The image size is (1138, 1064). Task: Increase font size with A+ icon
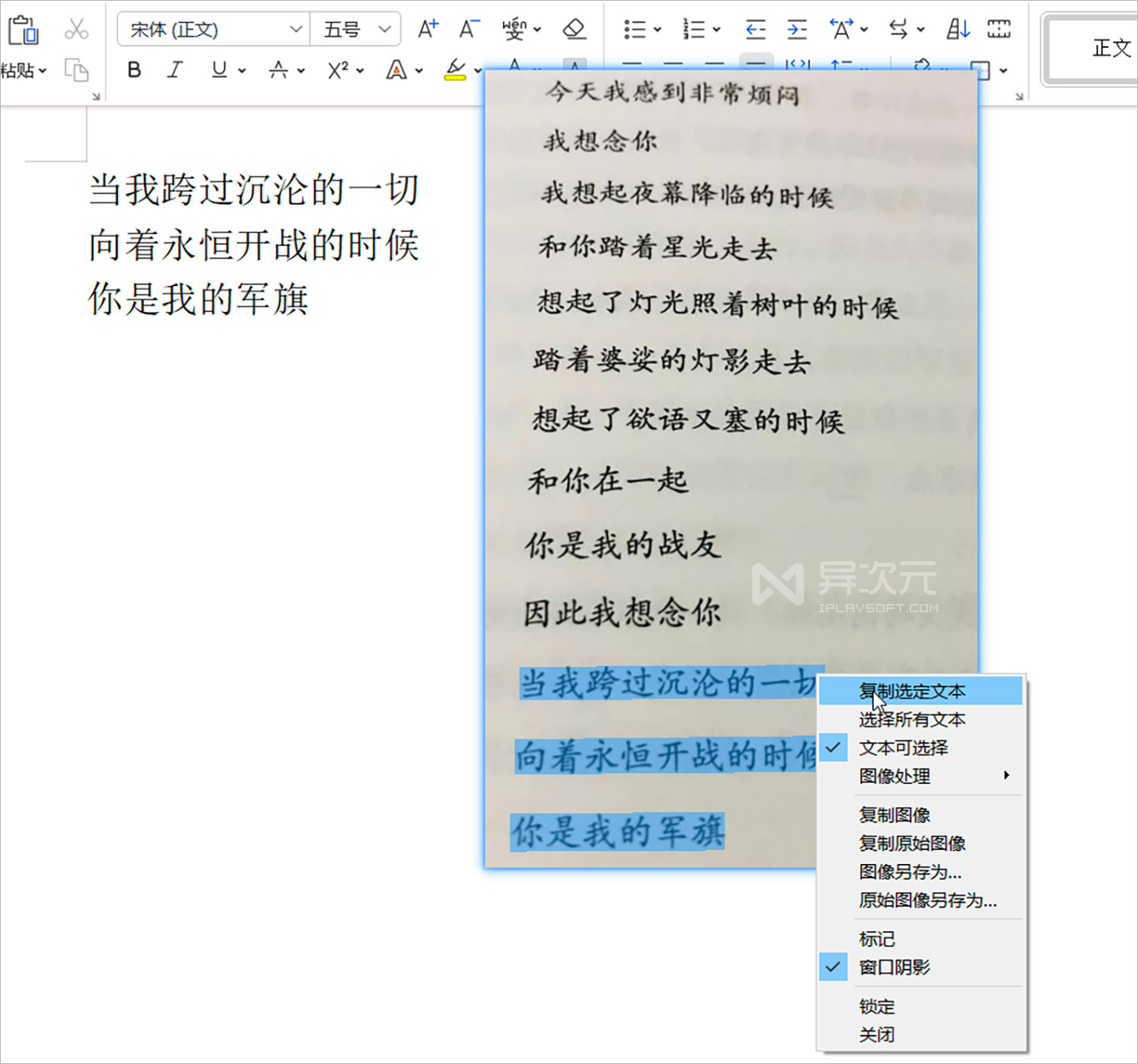pyautogui.click(x=427, y=28)
